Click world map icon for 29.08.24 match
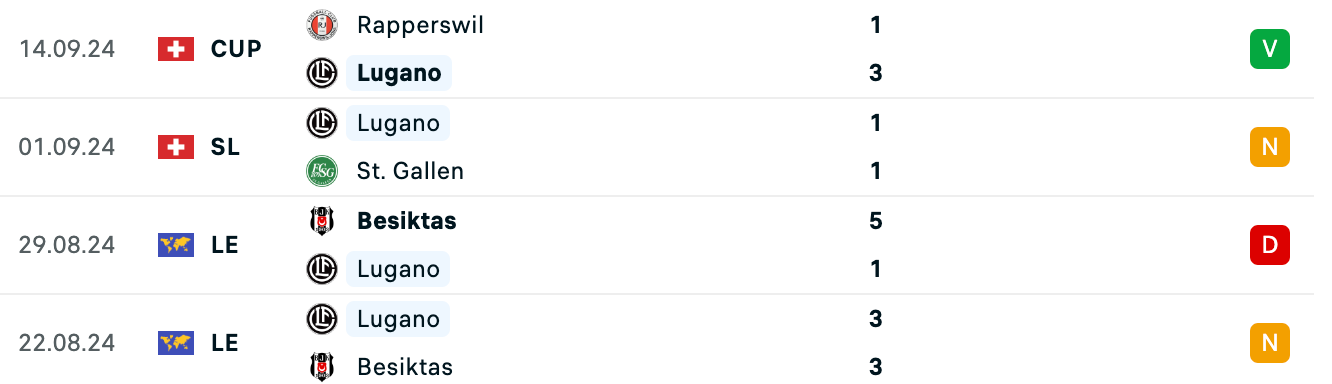Screen dimensions: 1332x384 pos(176,245)
